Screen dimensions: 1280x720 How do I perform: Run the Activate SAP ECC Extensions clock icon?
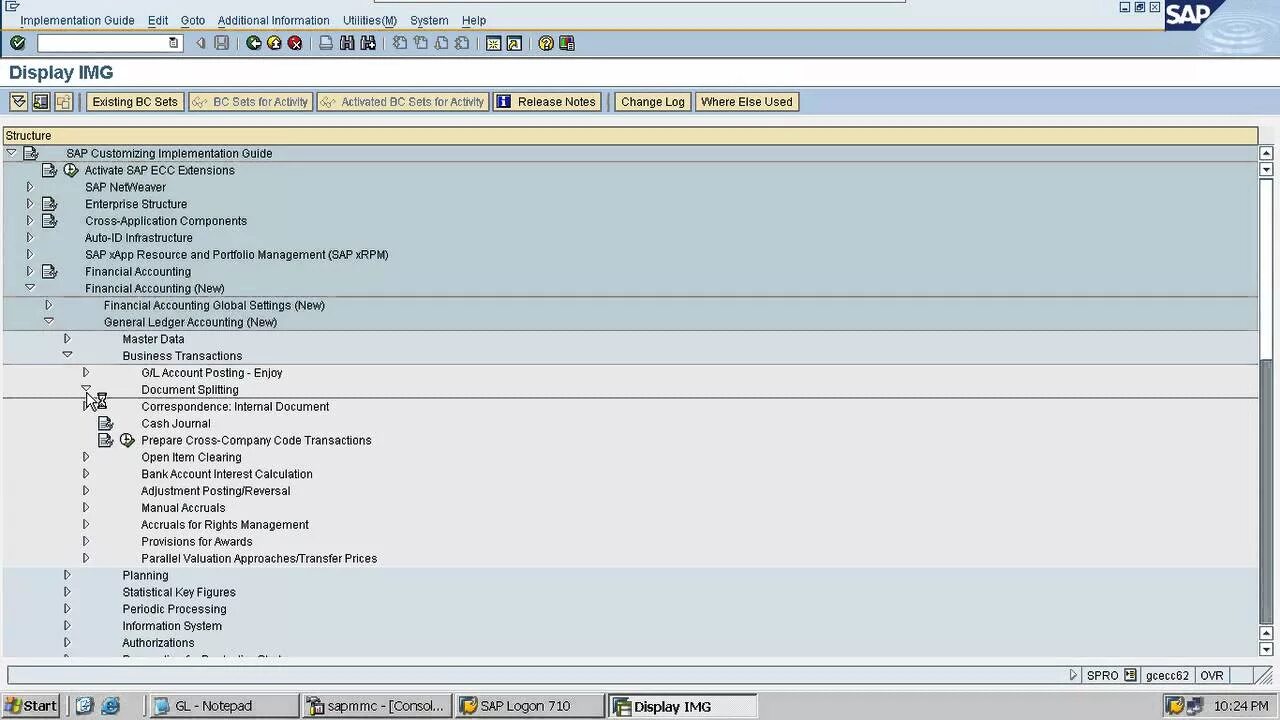[71, 170]
